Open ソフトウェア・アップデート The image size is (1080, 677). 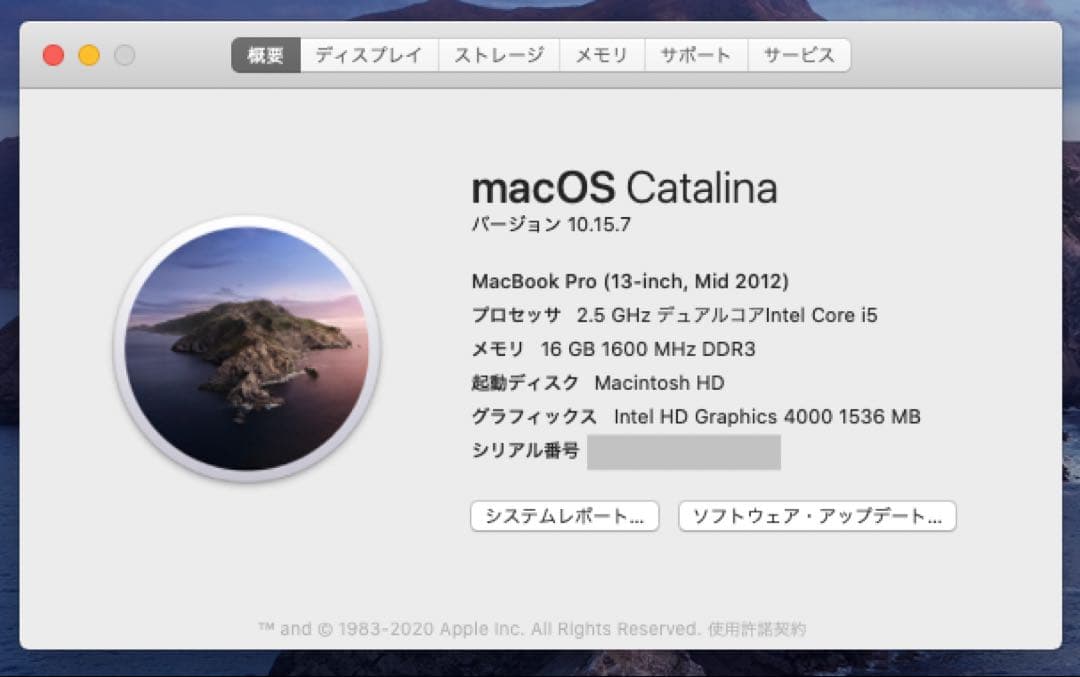(816, 516)
